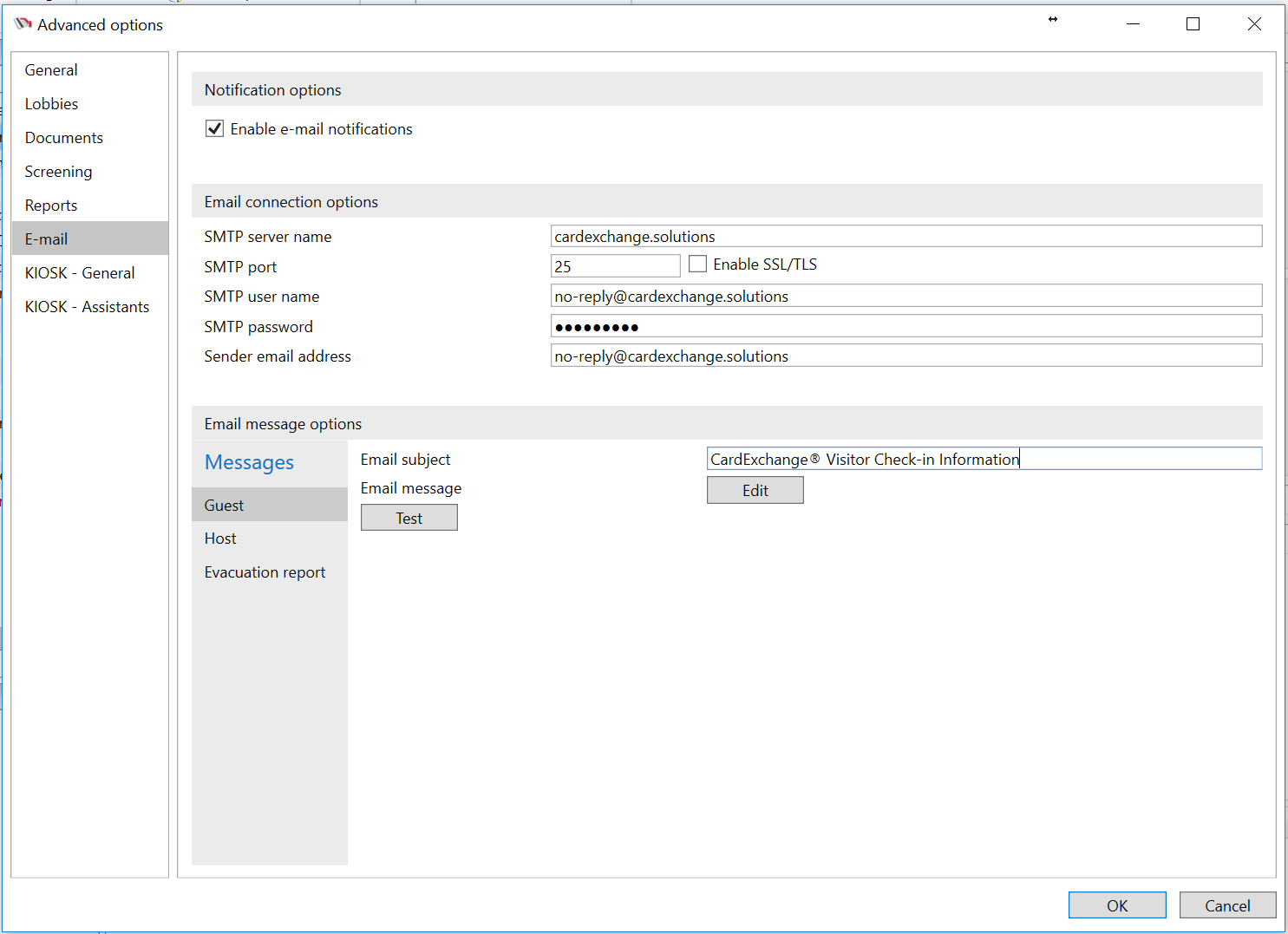Click the Email message options header

[x=727, y=423]
